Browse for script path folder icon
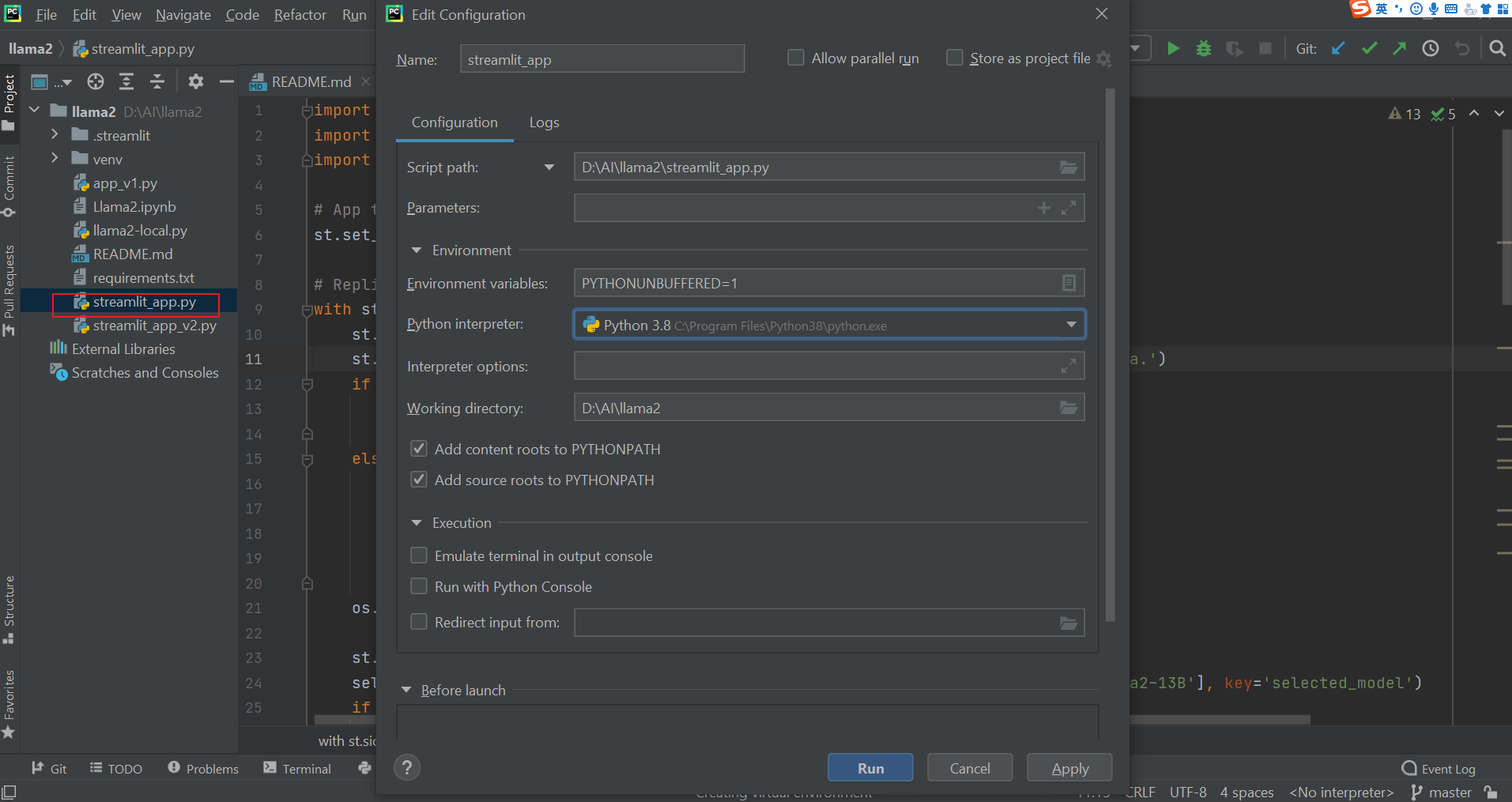Screen dimensions: 1512x802 (1069, 168)
